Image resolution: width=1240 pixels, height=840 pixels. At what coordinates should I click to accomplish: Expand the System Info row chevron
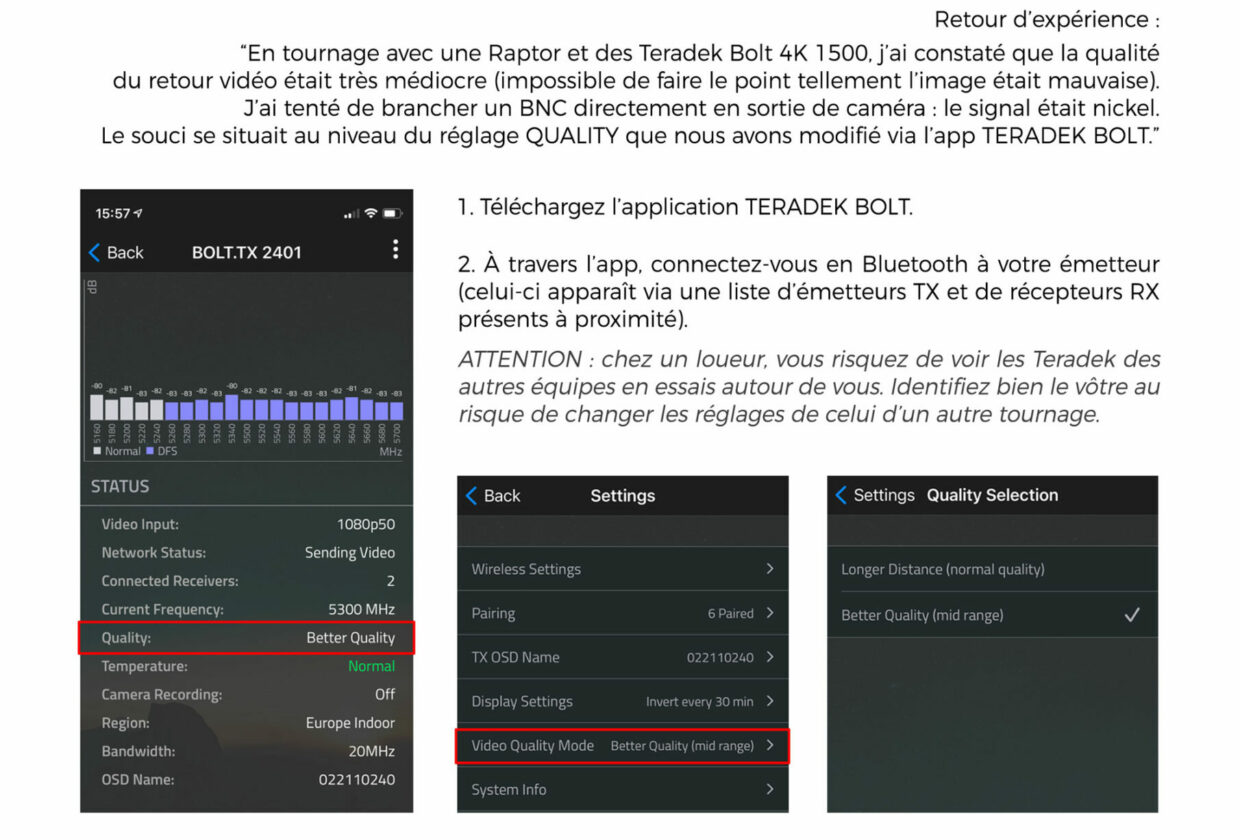[x=770, y=789]
